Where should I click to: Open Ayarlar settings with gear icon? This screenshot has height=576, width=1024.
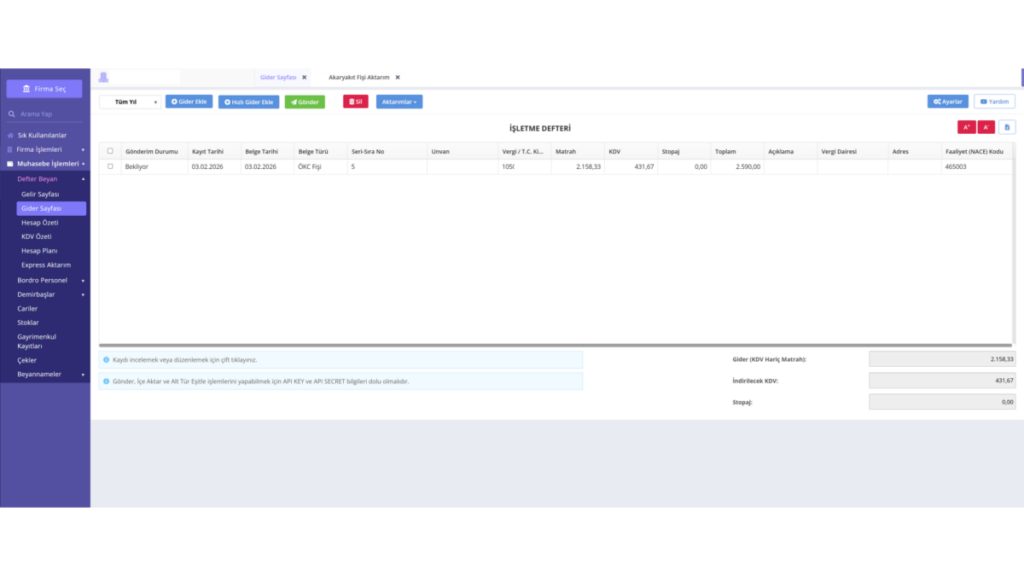point(948,102)
